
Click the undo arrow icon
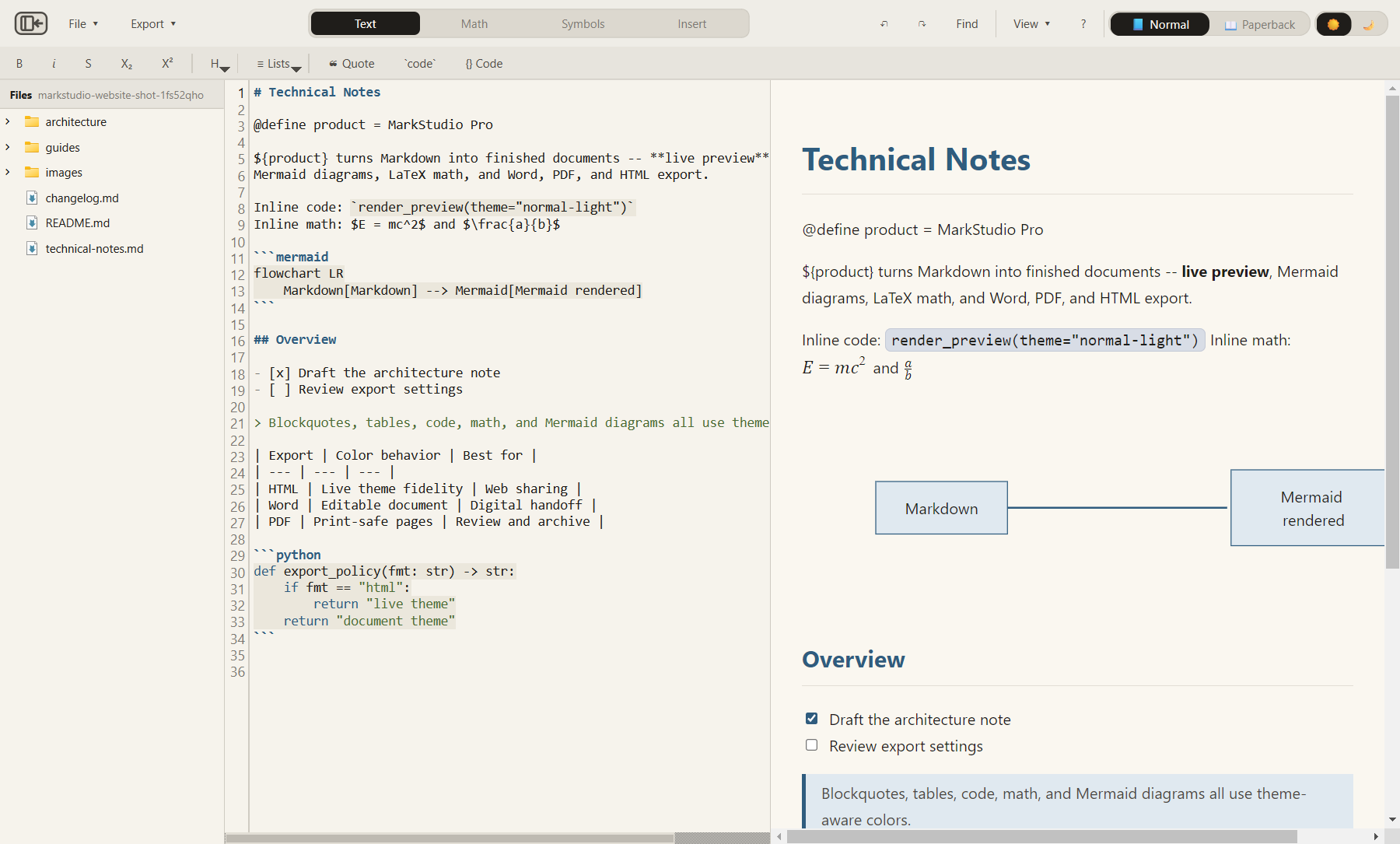click(x=884, y=24)
